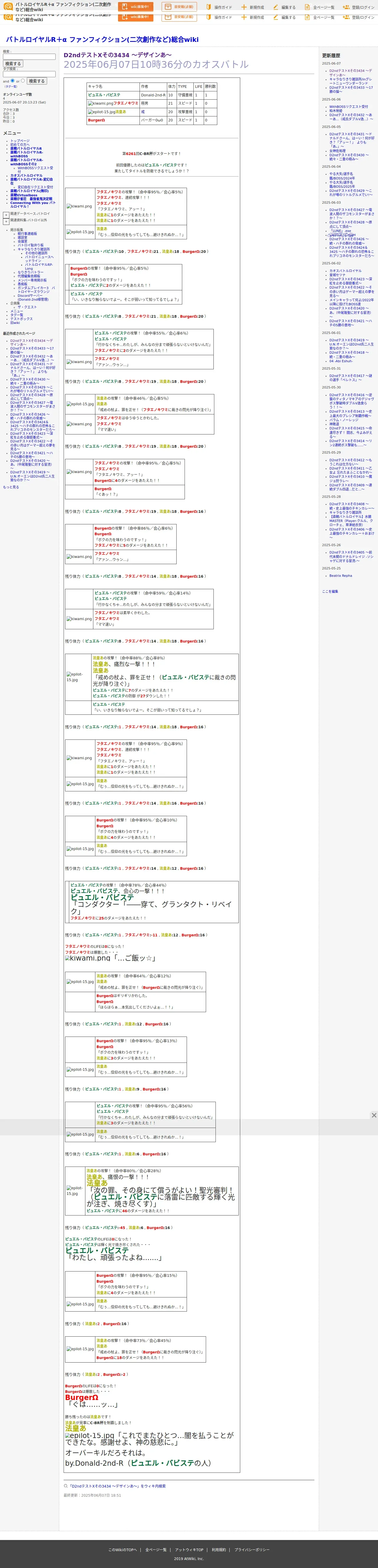Close the ad overlay with the X icon
378x1568 pixels.
(374, 1115)
